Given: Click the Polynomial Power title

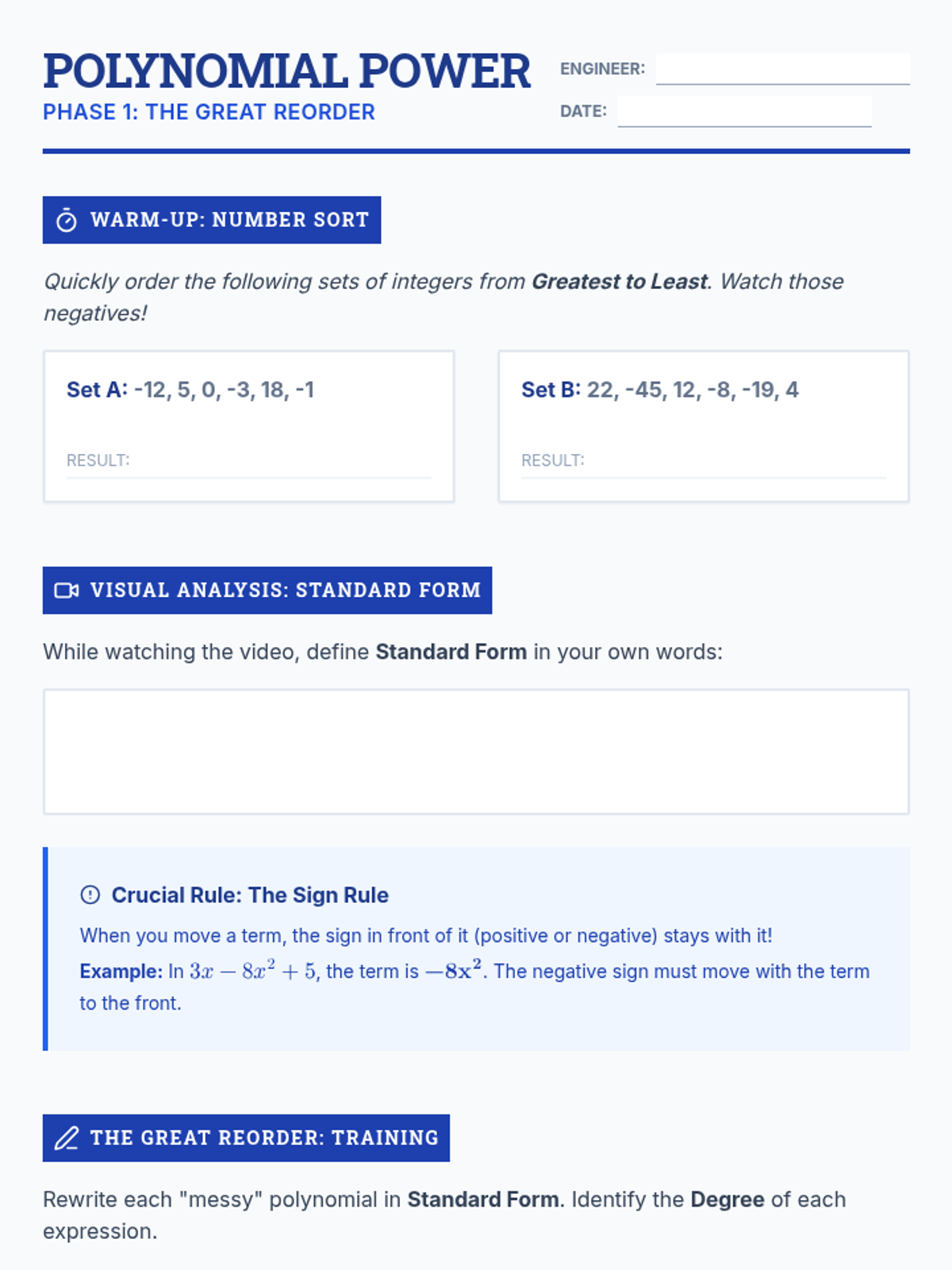Looking at the screenshot, I should tap(286, 71).
